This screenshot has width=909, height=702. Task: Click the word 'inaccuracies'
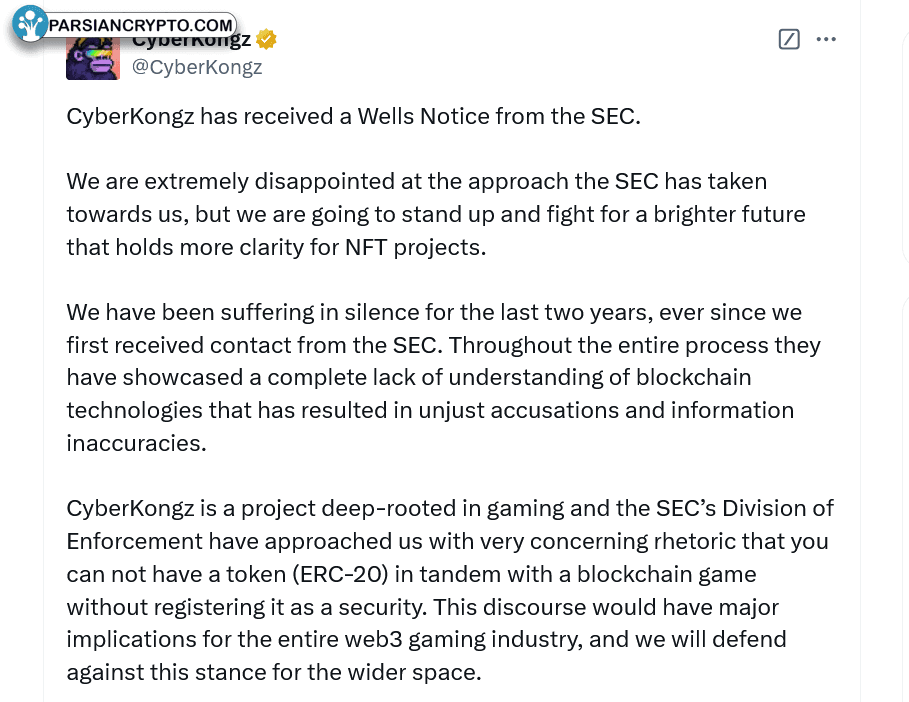pyautogui.click(x=136, y=443)
